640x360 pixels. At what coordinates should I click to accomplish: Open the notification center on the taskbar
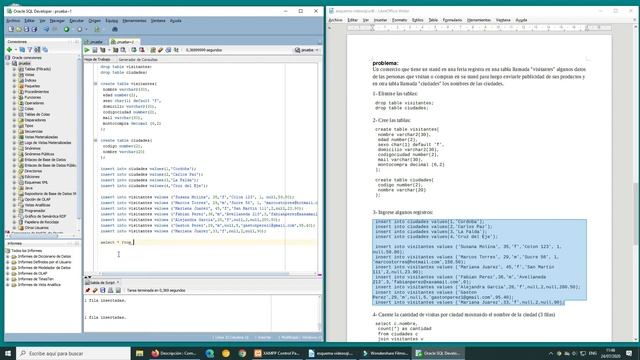[x=629, y=353]
